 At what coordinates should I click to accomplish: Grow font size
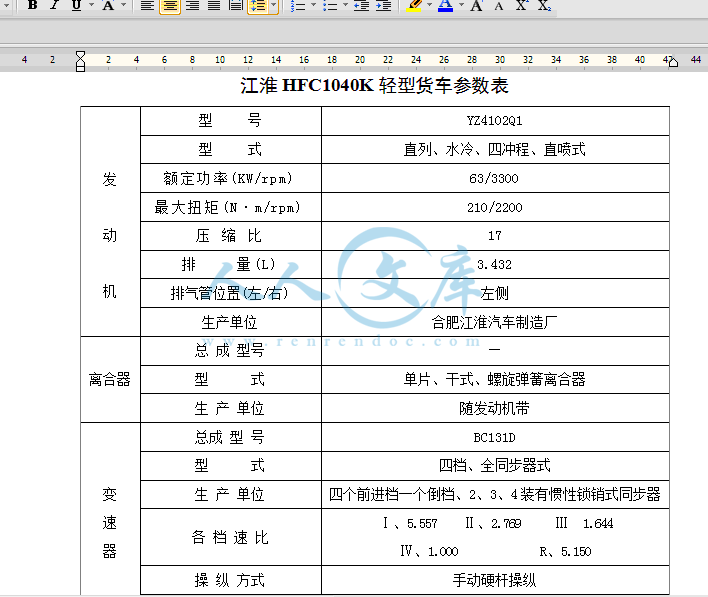tap(477, 5)
